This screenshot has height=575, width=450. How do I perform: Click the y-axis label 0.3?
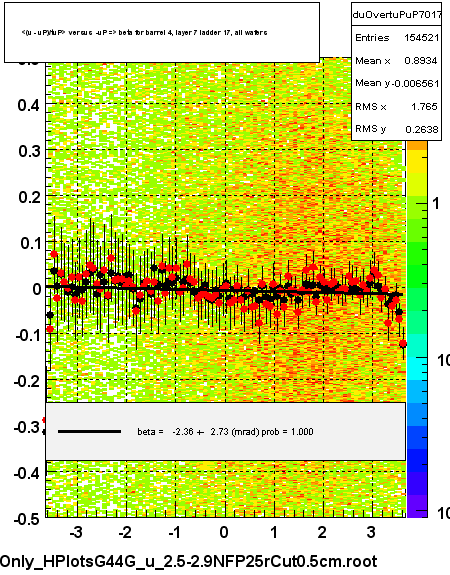pos(29,151)
